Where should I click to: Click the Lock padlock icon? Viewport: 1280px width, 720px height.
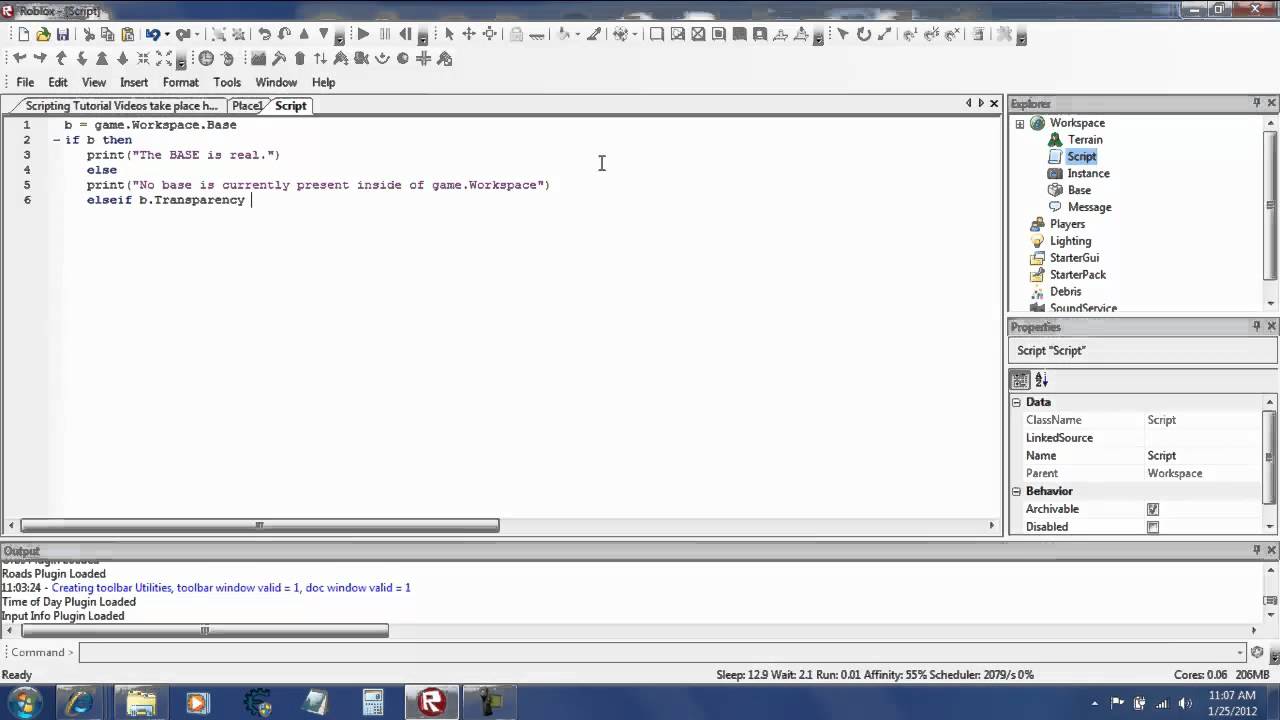(x=516, y=34)
